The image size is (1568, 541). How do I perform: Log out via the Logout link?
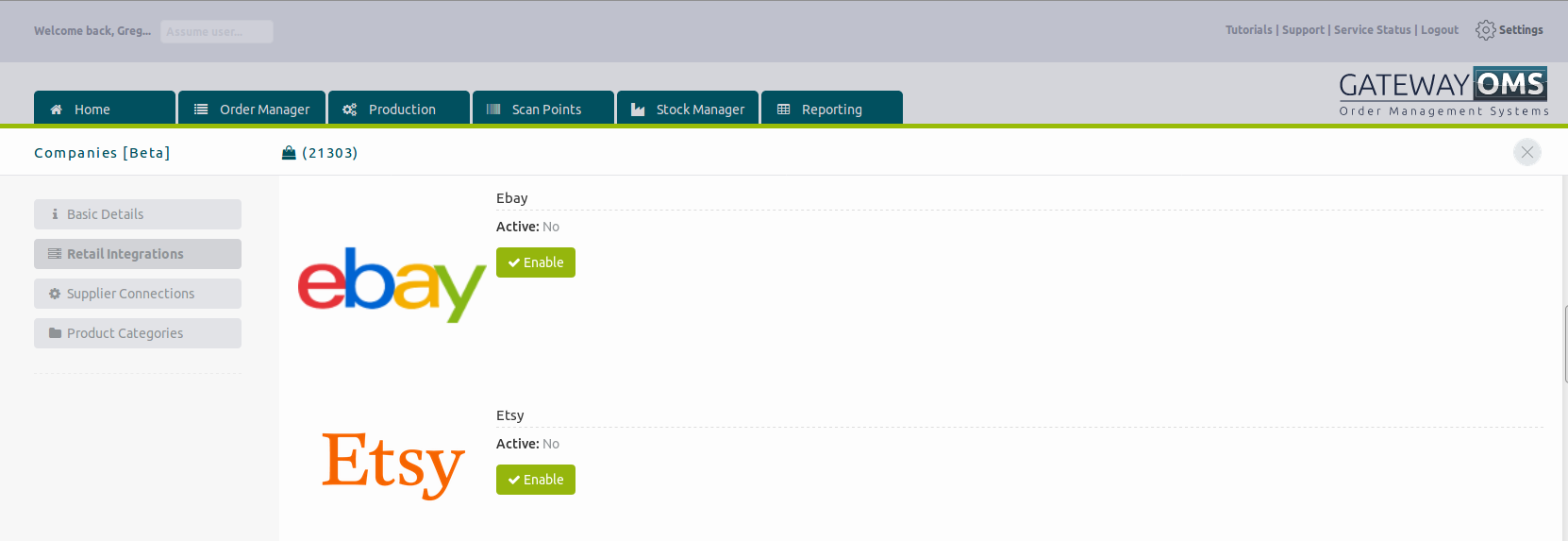(1440, 30)
